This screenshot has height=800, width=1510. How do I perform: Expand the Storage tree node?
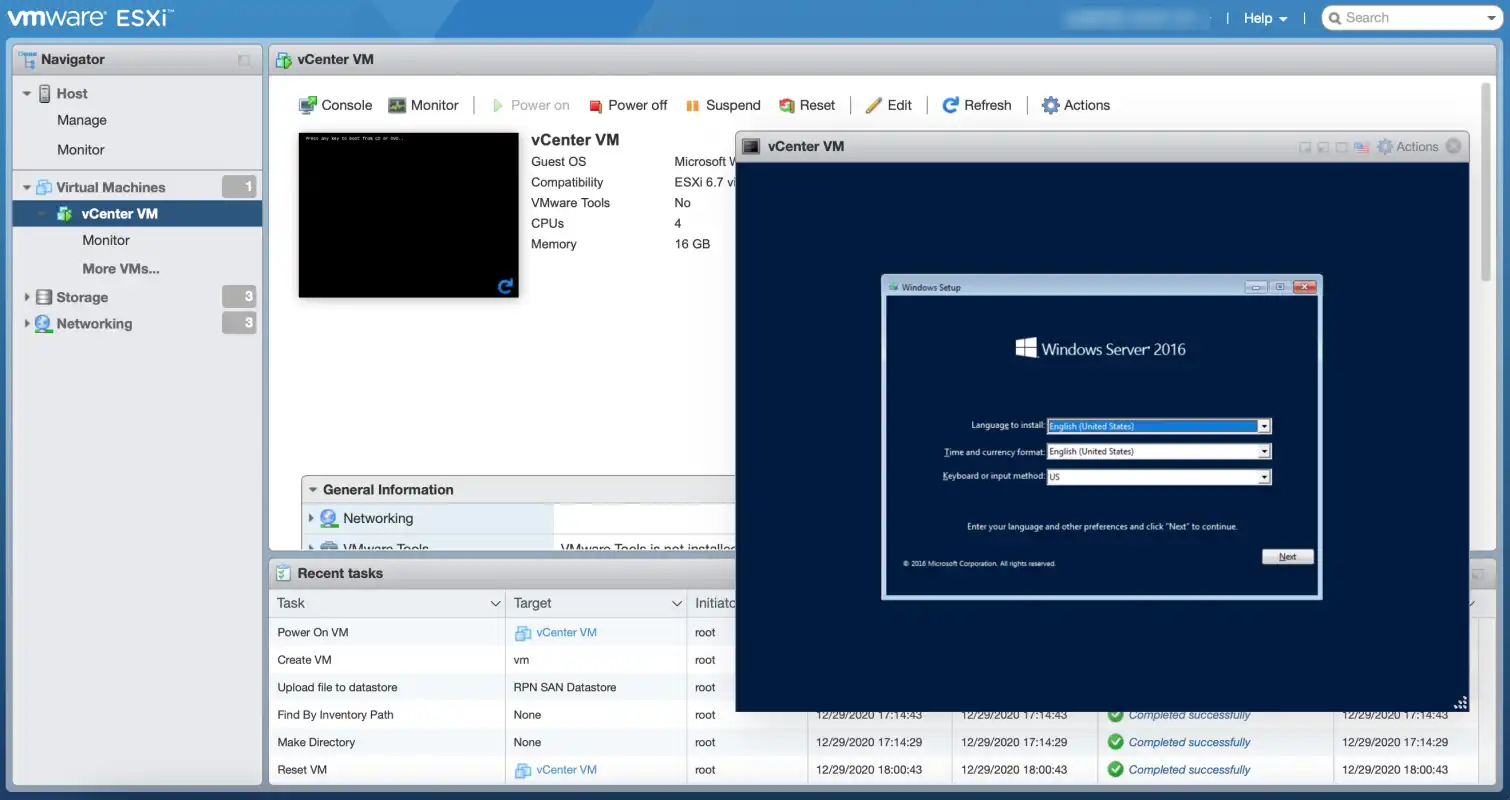click(x=27, y=297)
